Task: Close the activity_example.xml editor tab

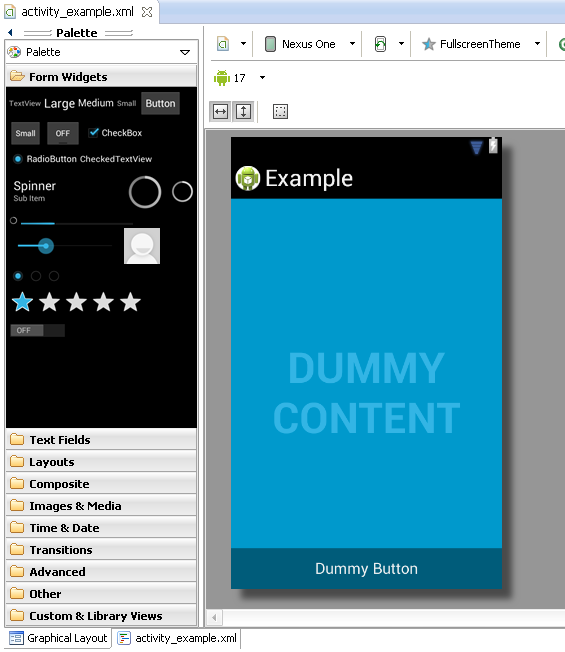Action: (146, 12)
